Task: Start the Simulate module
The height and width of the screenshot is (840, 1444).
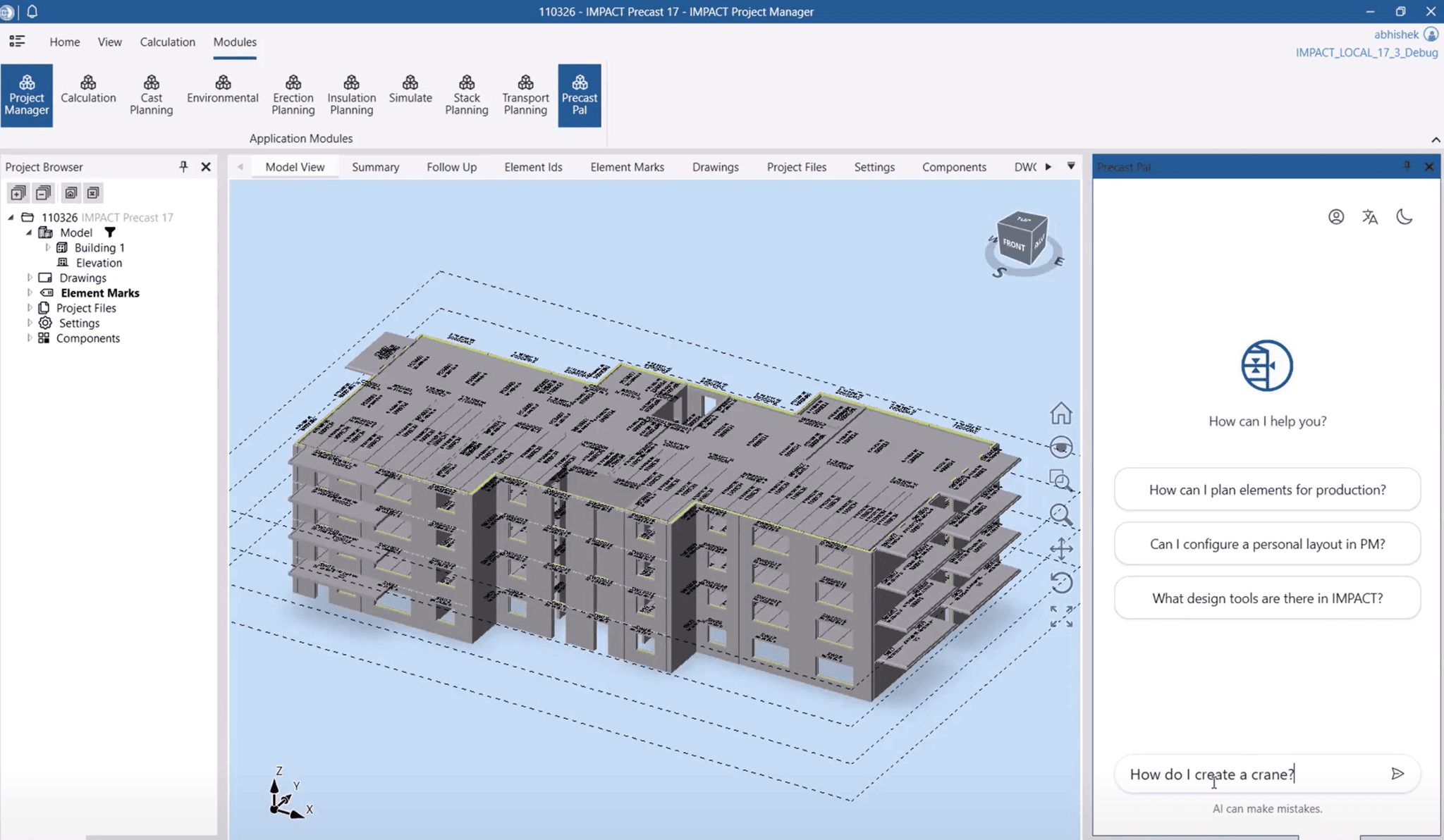Action: (410, 90)
